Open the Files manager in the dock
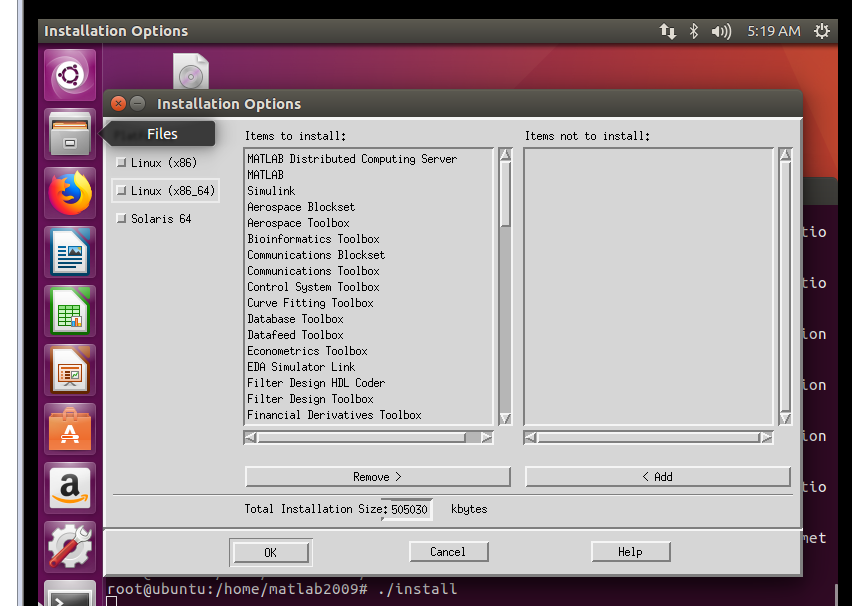Viewport: 852px width, 606px height. tap(70, 134)
